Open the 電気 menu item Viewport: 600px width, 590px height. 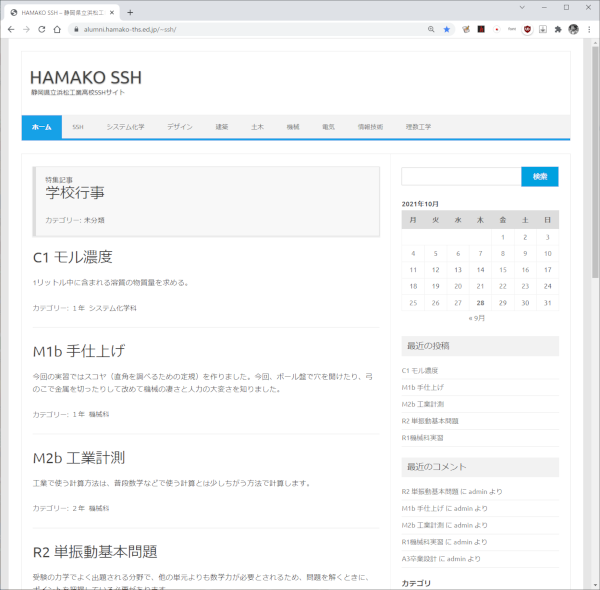point(329,127)
